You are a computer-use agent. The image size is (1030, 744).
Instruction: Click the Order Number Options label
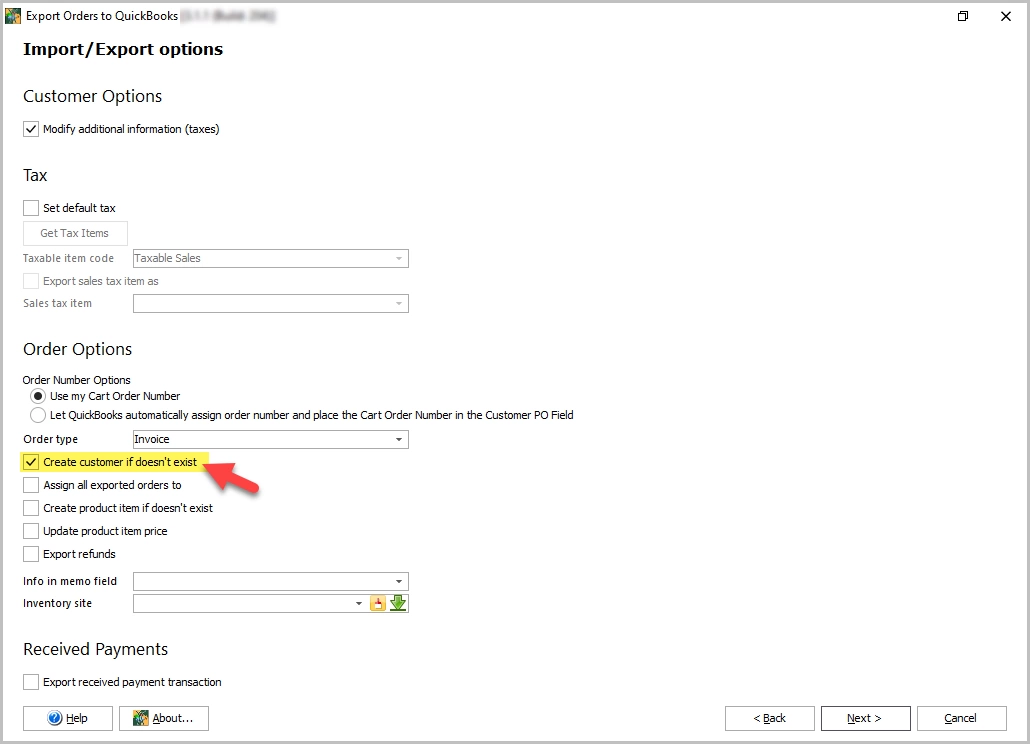(x=77, y=380)
